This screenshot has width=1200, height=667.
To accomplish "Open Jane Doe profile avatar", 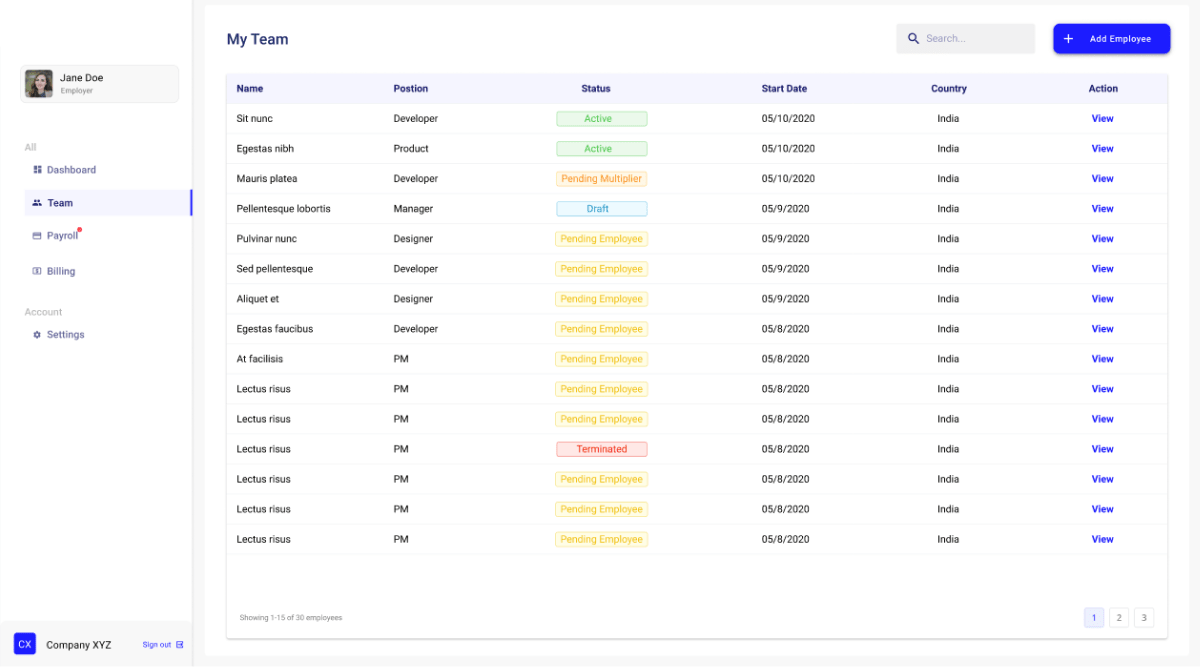I will point(39,84).
